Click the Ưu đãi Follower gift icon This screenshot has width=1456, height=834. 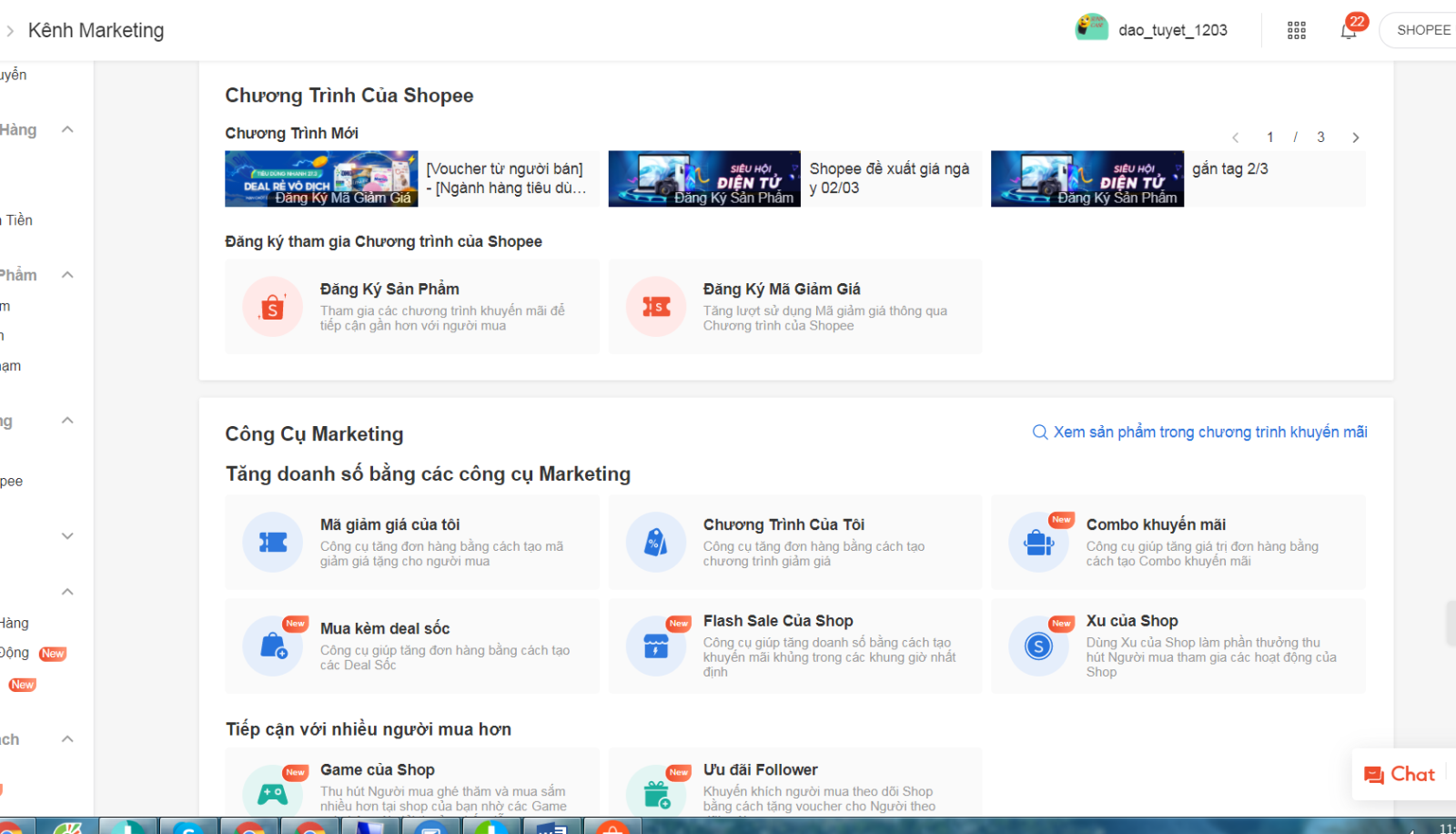(655, 794)
